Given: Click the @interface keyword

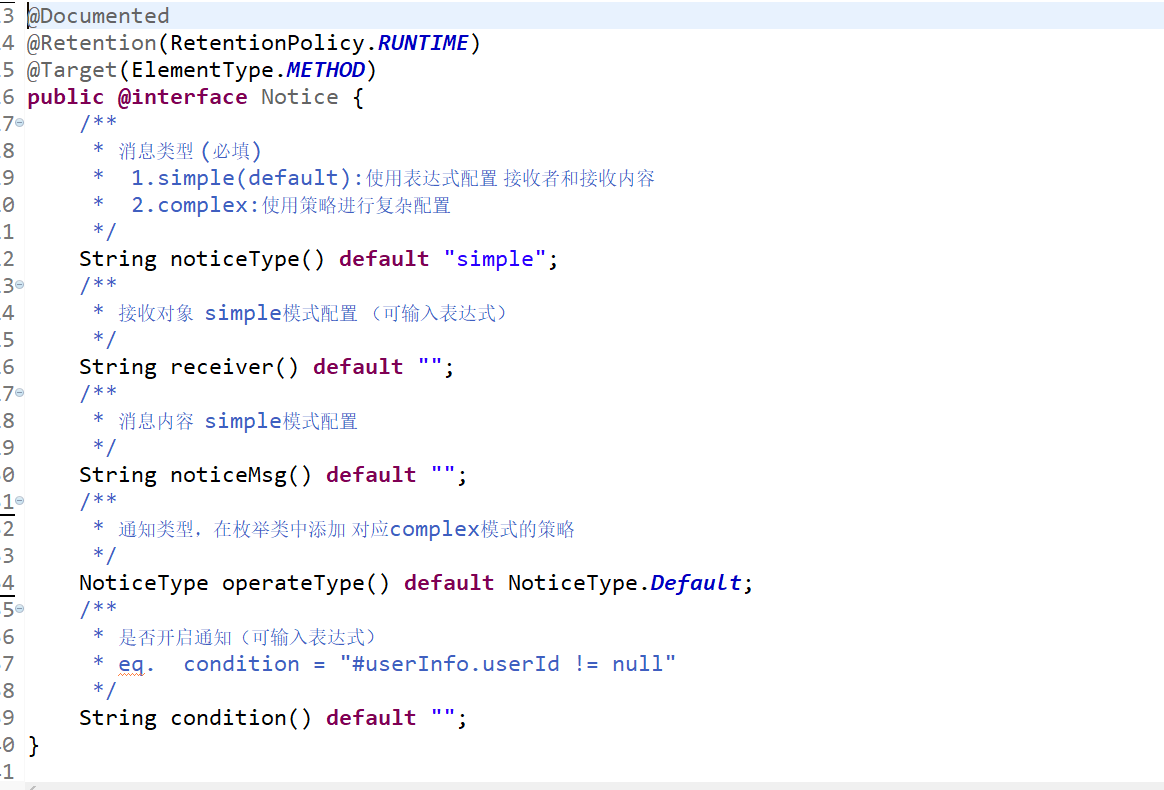Looking at the screenshot, I should [182, 97].
